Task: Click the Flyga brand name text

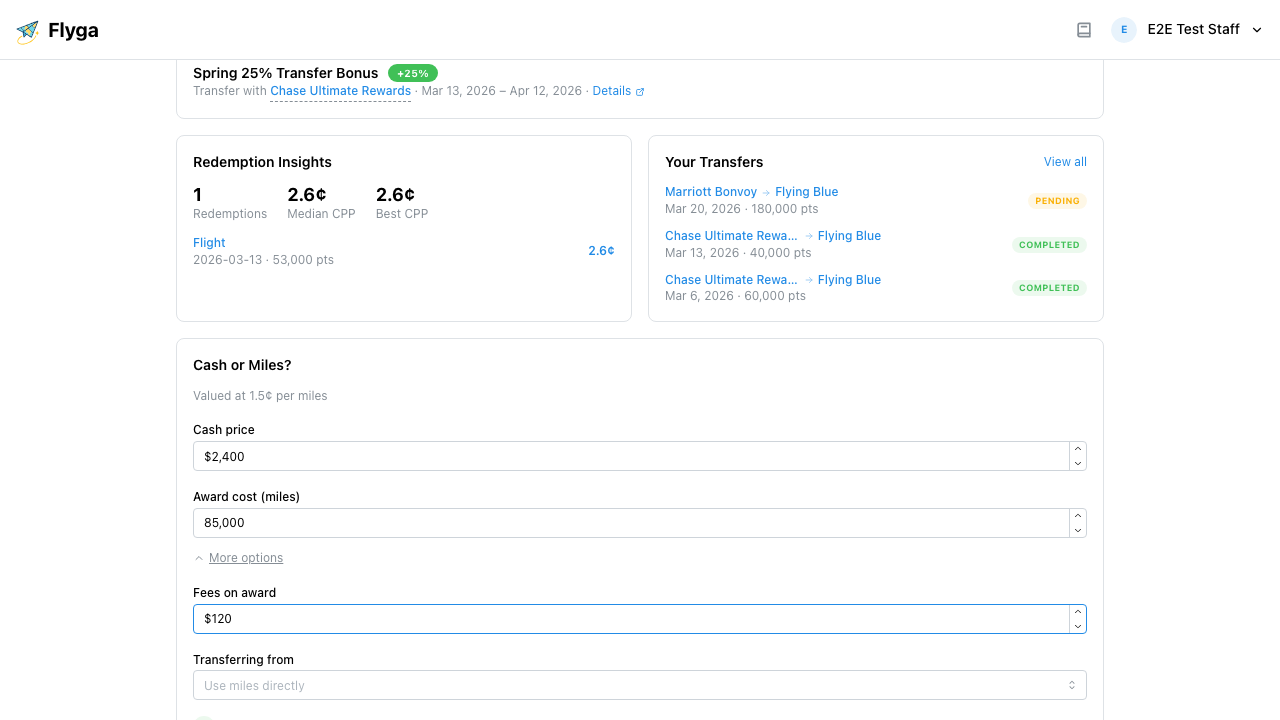Action: point(73,31)
